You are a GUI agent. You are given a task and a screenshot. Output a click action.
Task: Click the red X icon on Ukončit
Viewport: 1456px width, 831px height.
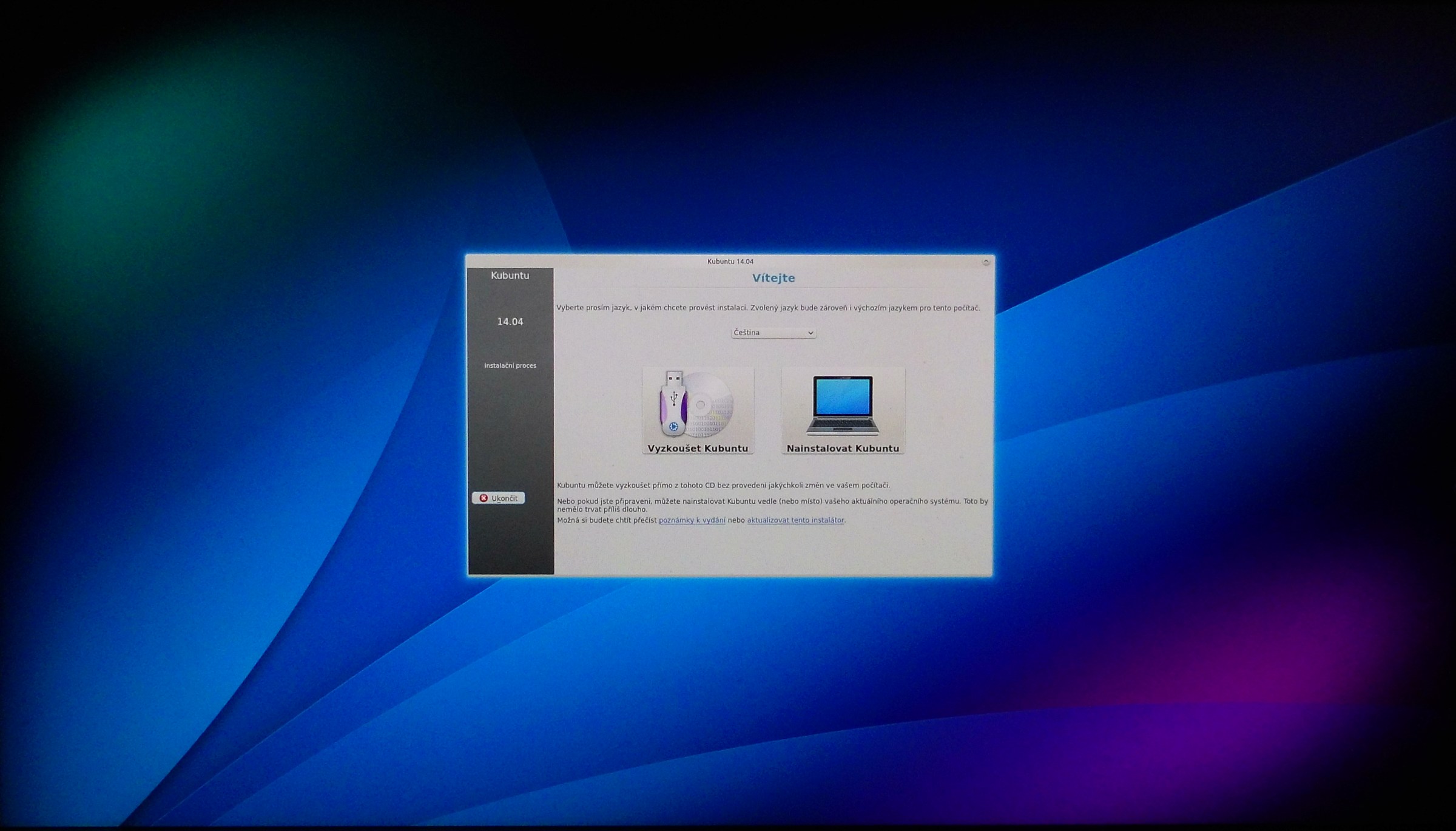pyautogui.click(x=484, y=498)
